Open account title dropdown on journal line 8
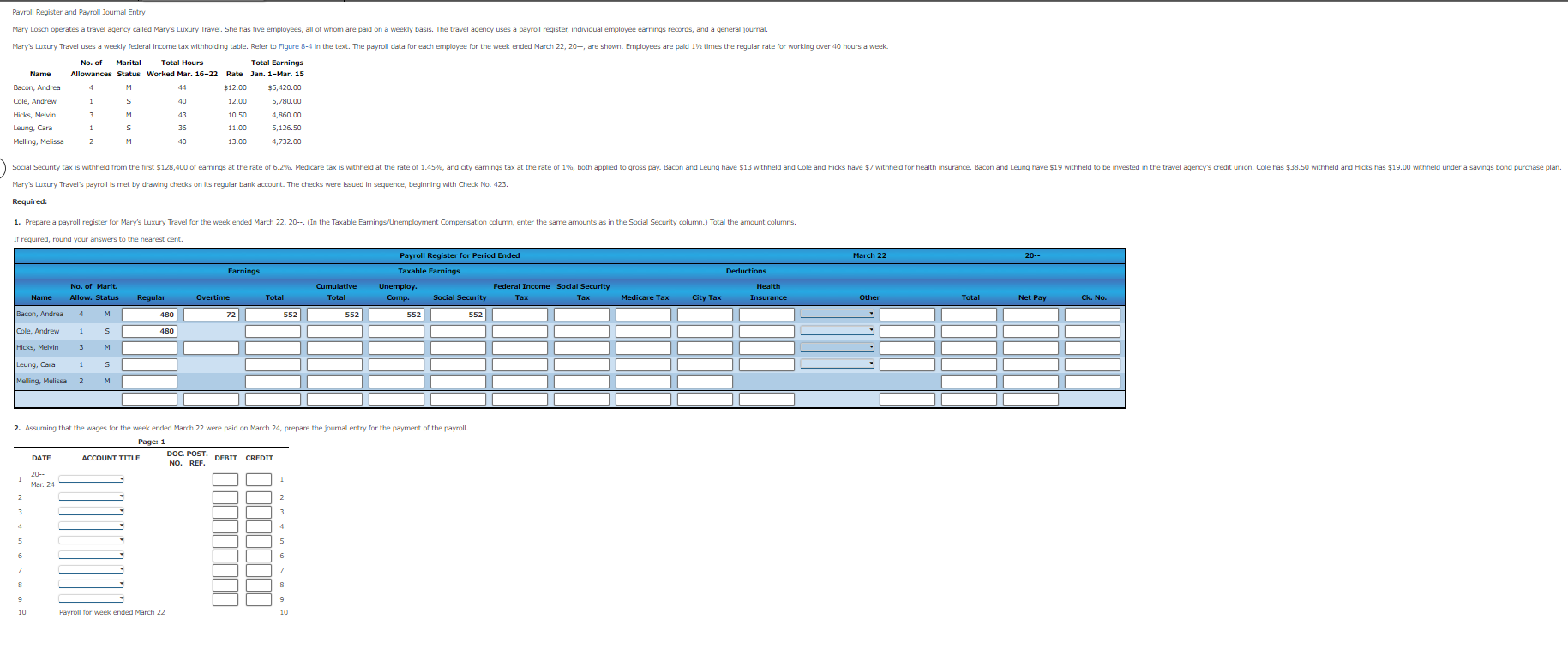The width and height of the screenshot is (1568, 661). coord(91,584)
